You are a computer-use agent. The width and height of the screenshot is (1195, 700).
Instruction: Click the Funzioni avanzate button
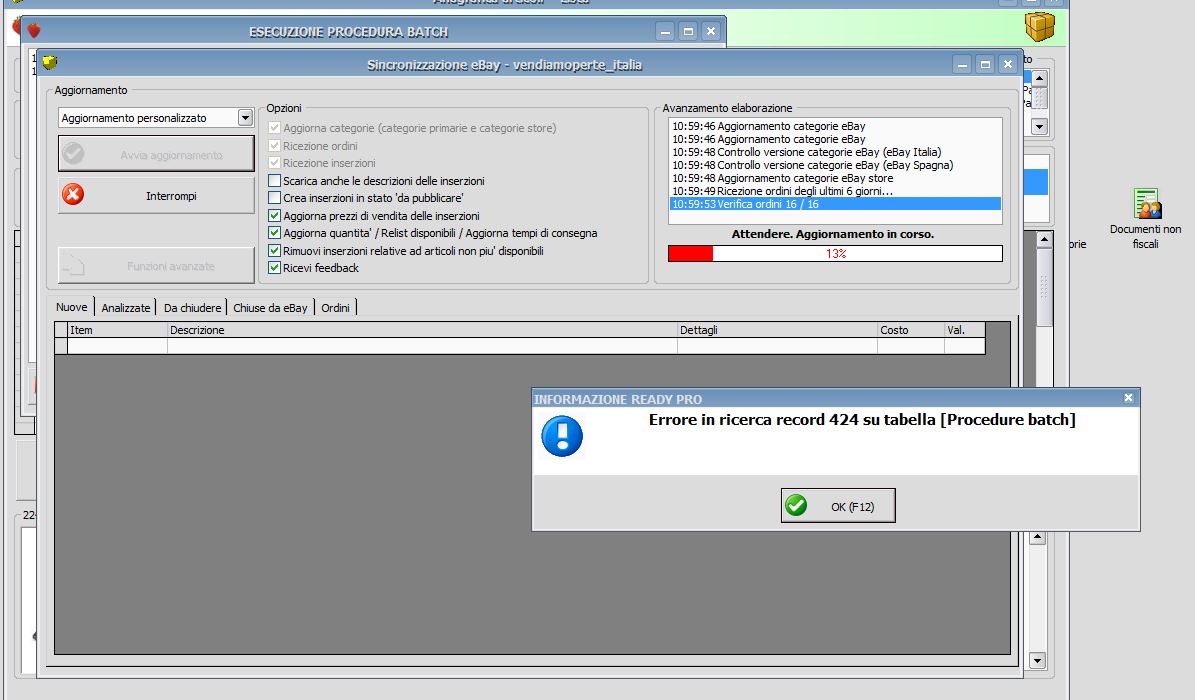[156, 265]
